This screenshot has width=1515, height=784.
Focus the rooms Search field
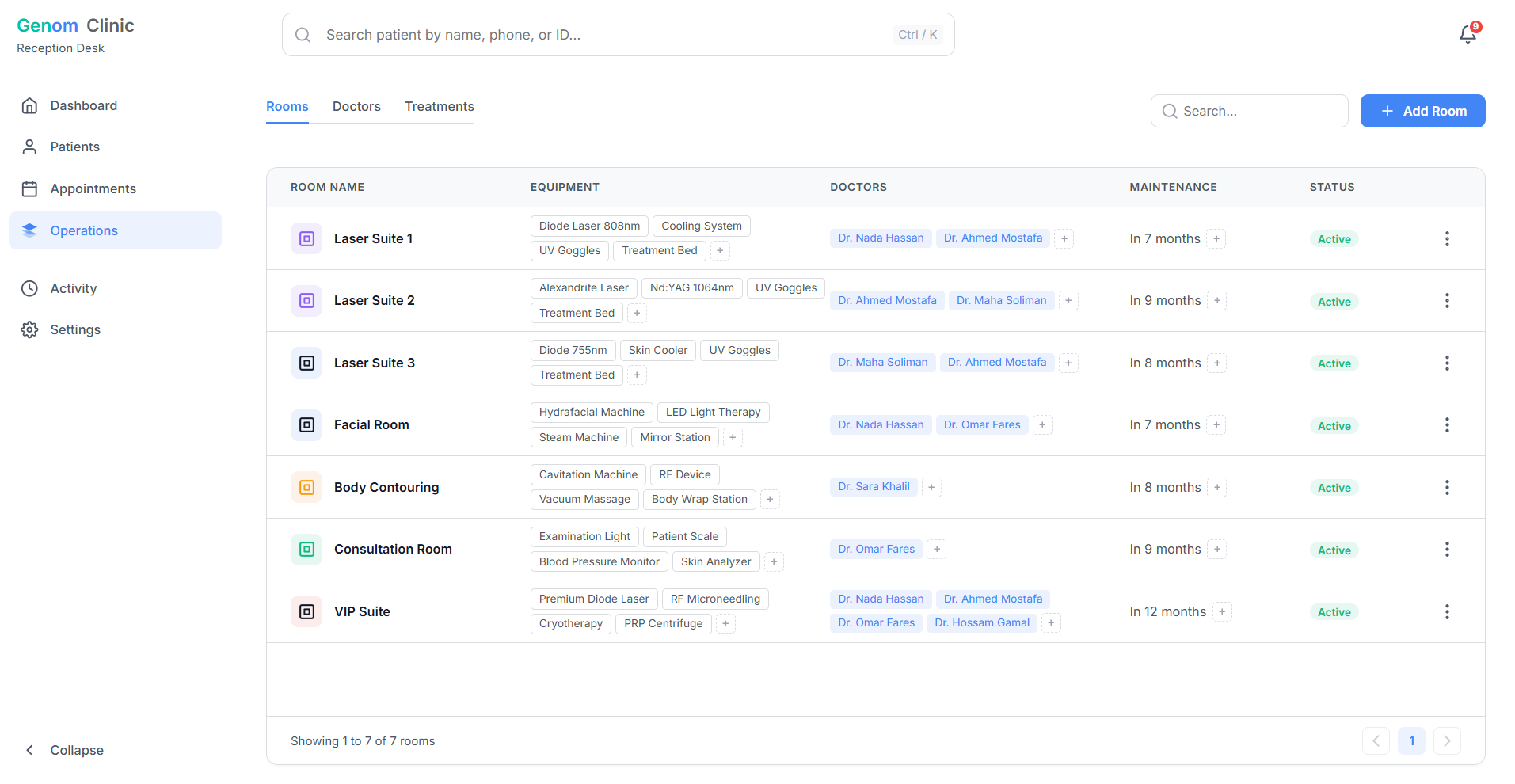[1249, 111]
